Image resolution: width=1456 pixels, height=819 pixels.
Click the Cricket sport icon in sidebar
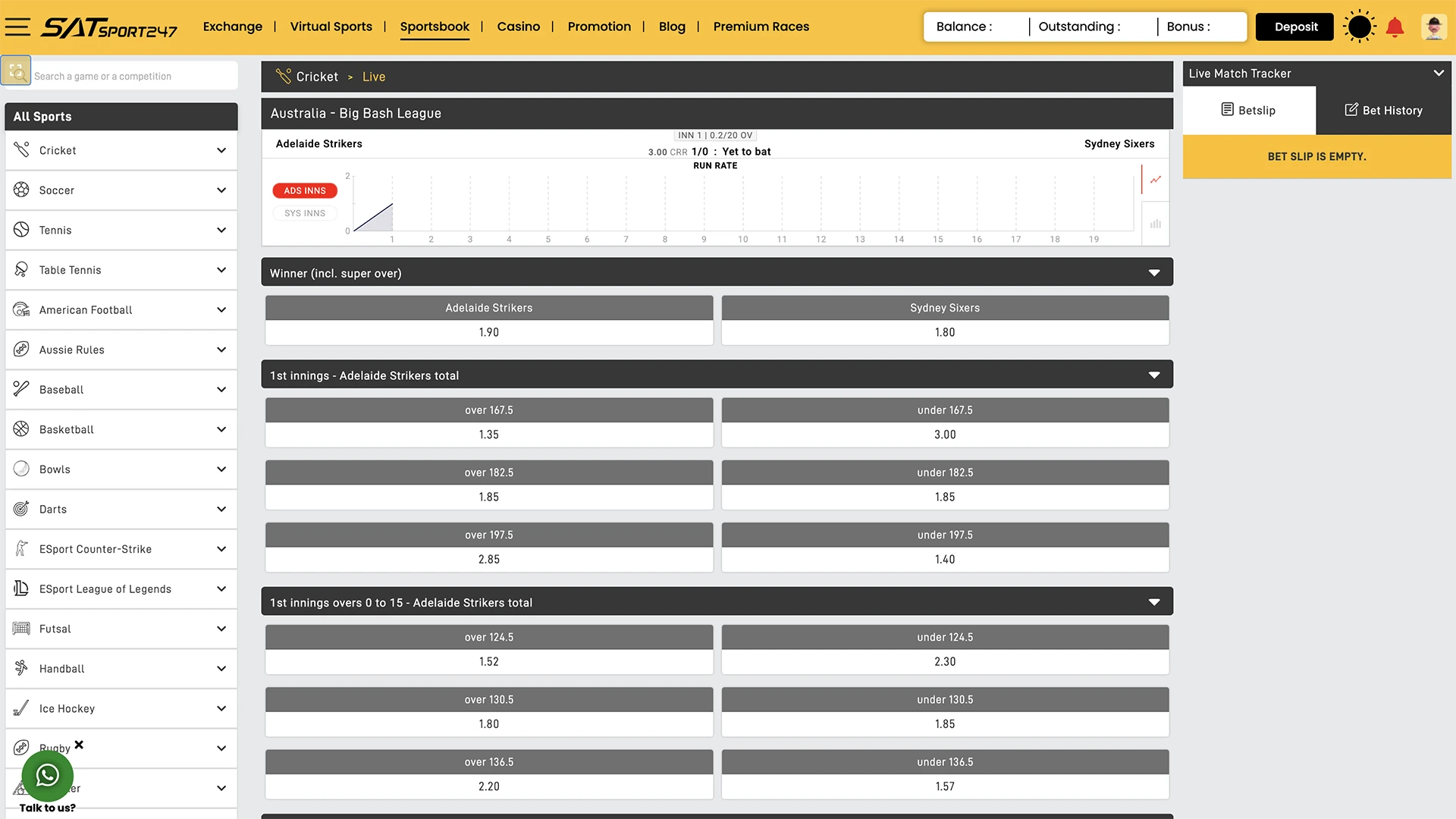[x=21, y=150]
